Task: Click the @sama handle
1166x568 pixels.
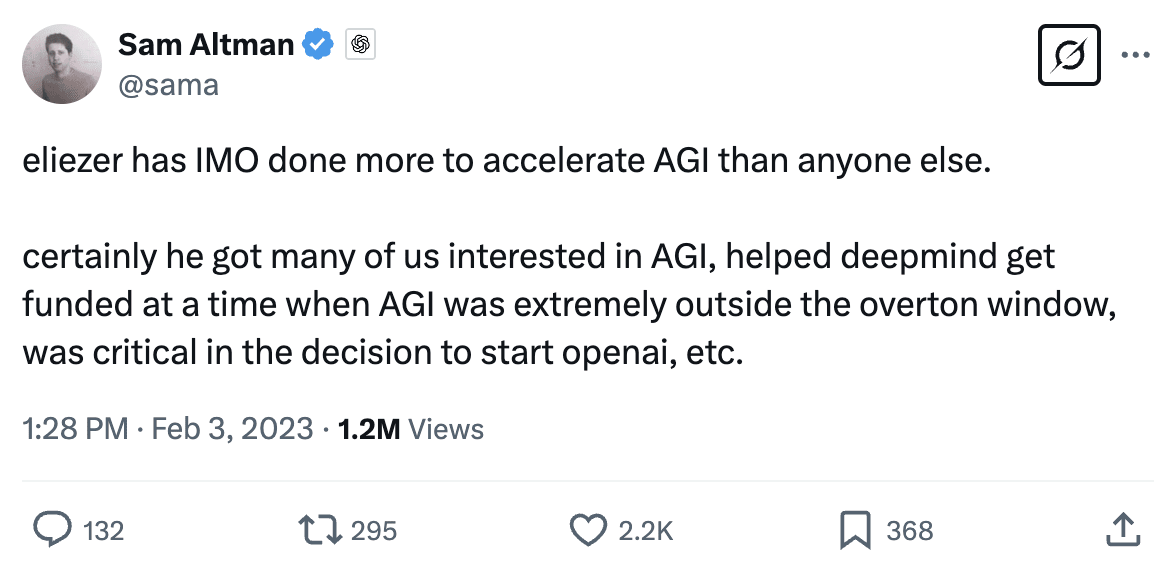Action: (x=168, y=85)
